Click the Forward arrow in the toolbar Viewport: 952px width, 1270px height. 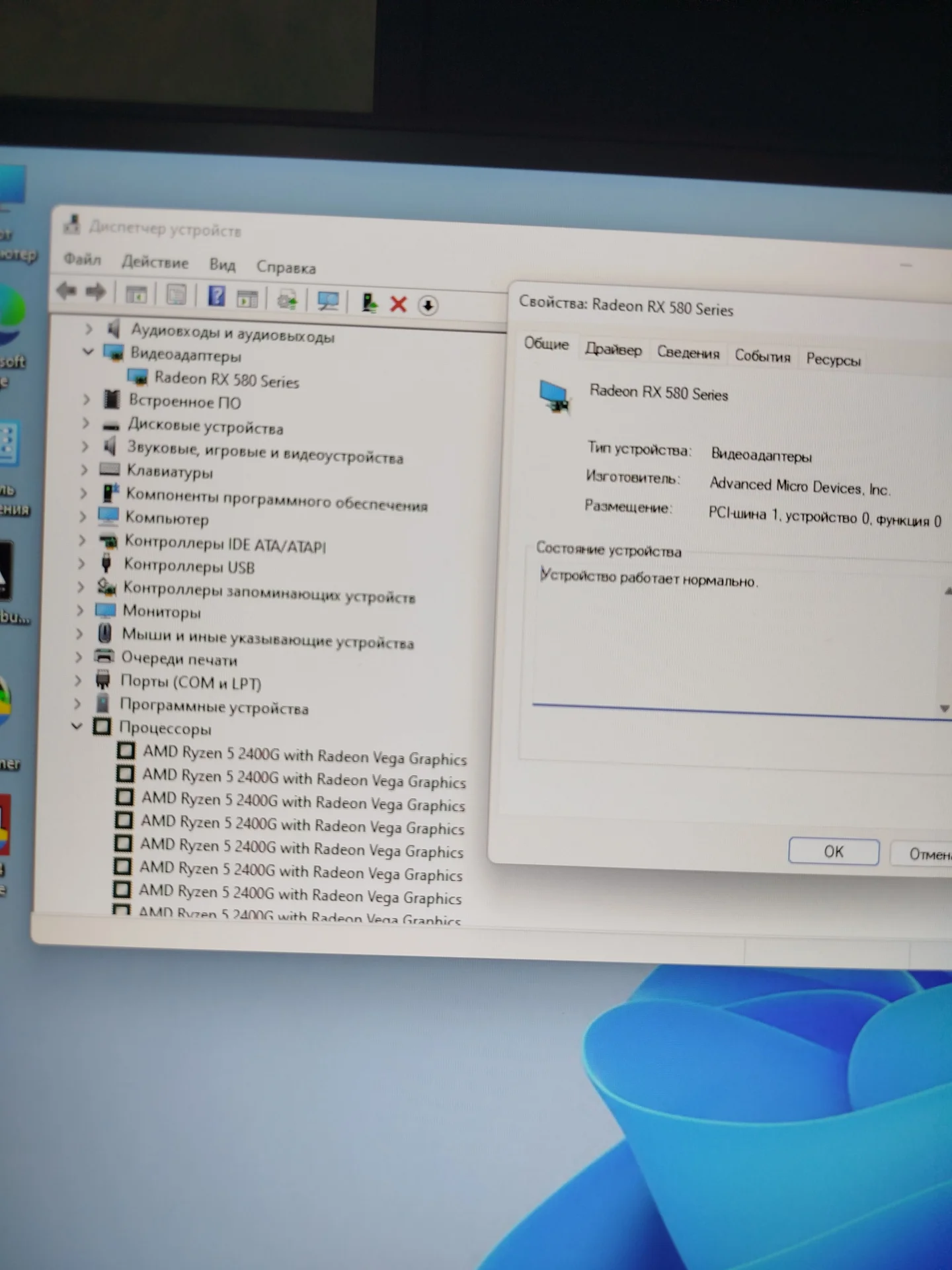(97, 292)
